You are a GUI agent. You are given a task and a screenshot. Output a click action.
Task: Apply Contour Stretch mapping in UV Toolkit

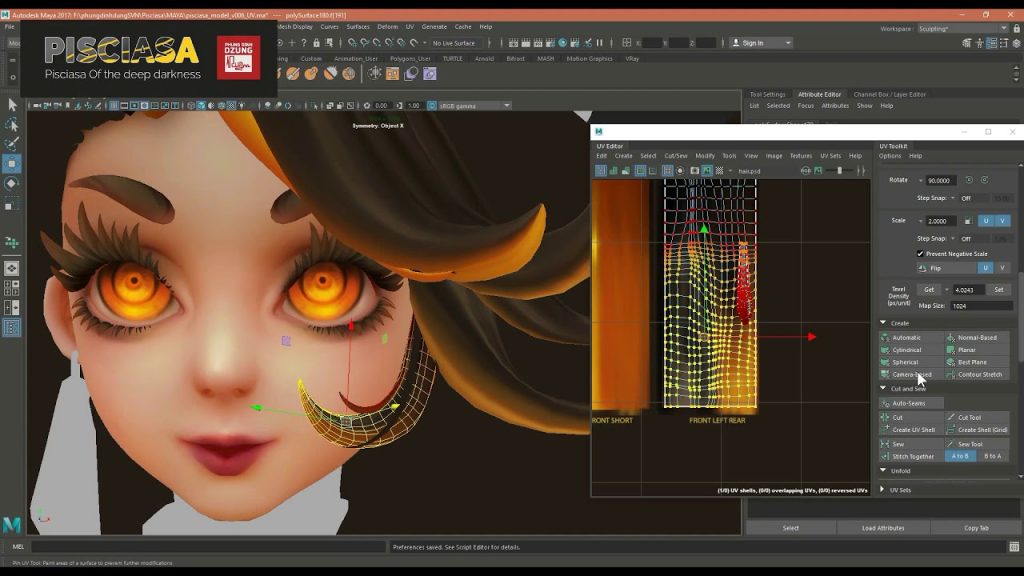pos(977,375)
